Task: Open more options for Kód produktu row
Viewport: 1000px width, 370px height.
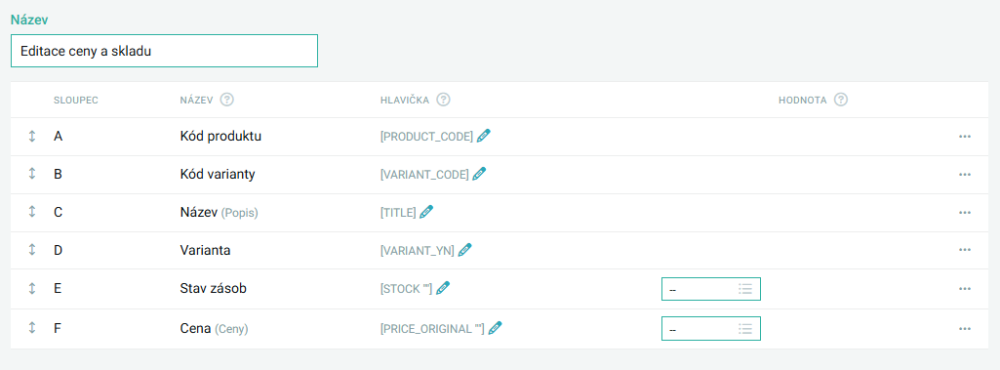Action: tap(964, 137)
